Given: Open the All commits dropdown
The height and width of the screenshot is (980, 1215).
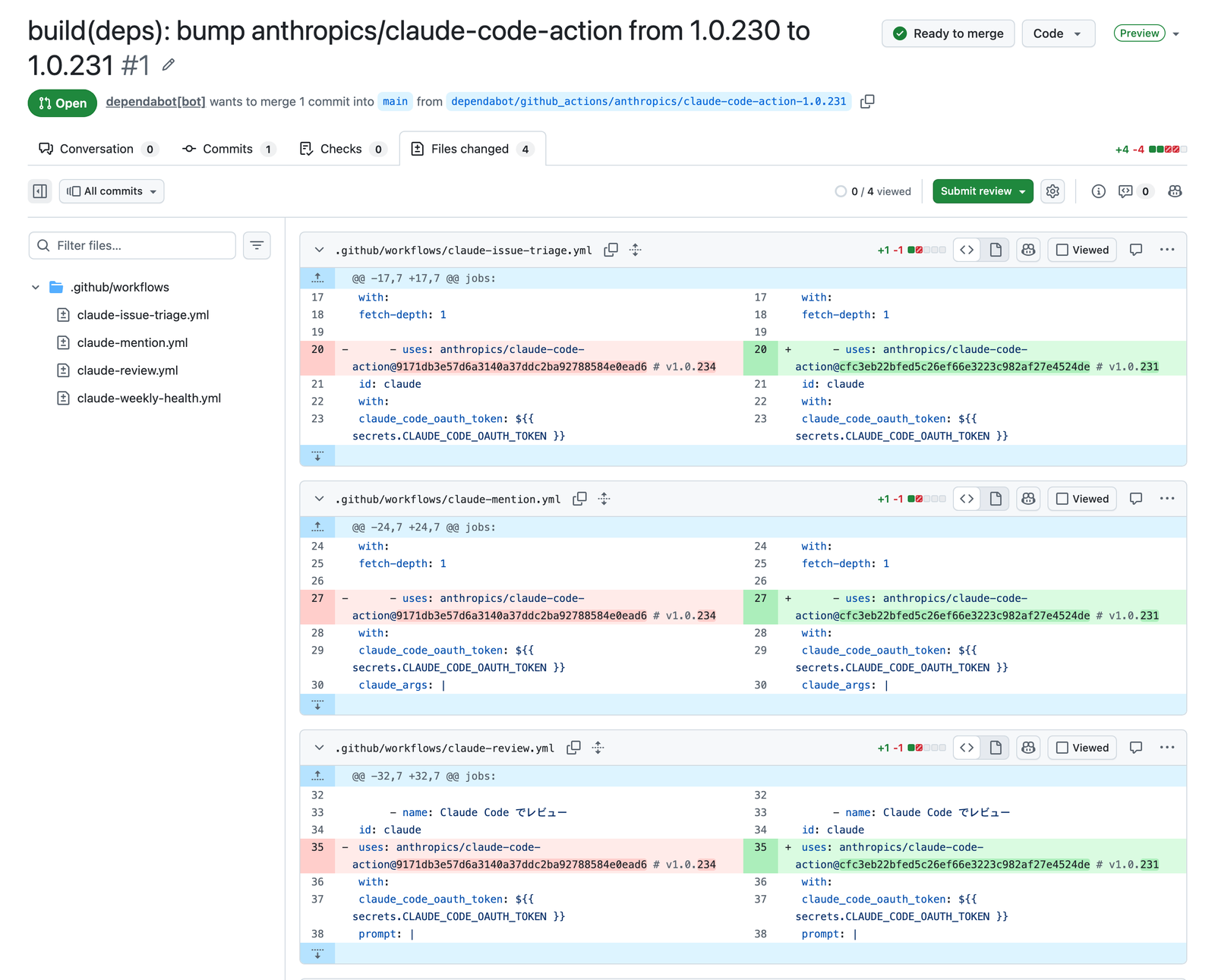Looking at the screenshot, I should (x=112, y=191).
